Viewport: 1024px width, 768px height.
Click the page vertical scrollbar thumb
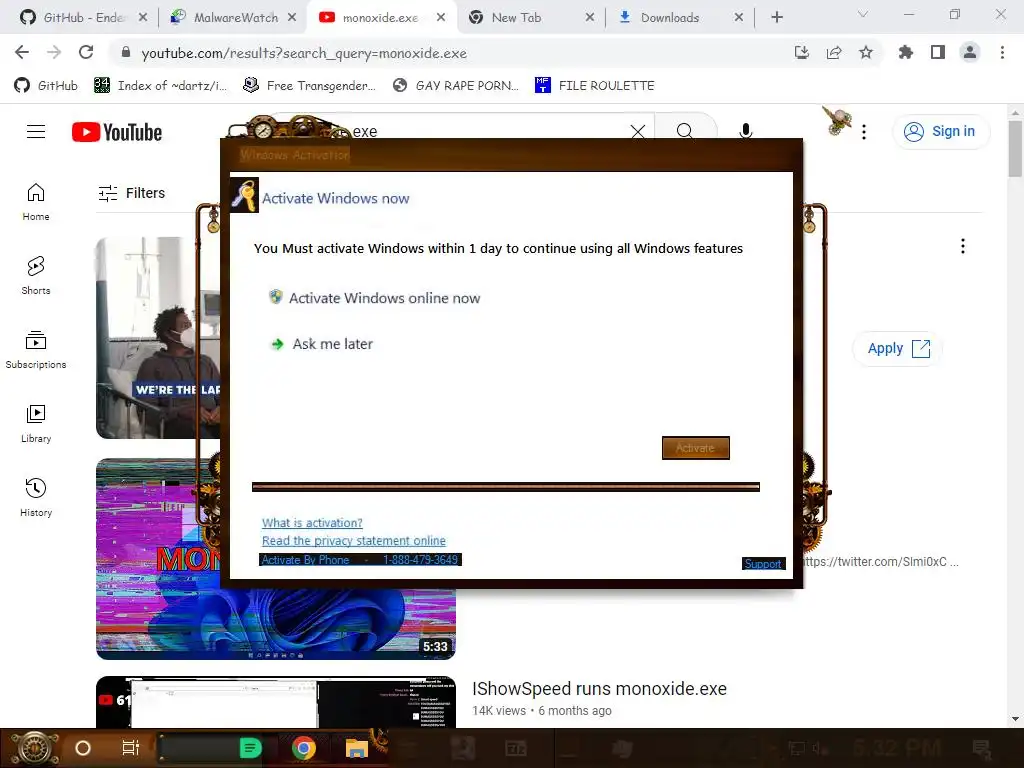1015,148
